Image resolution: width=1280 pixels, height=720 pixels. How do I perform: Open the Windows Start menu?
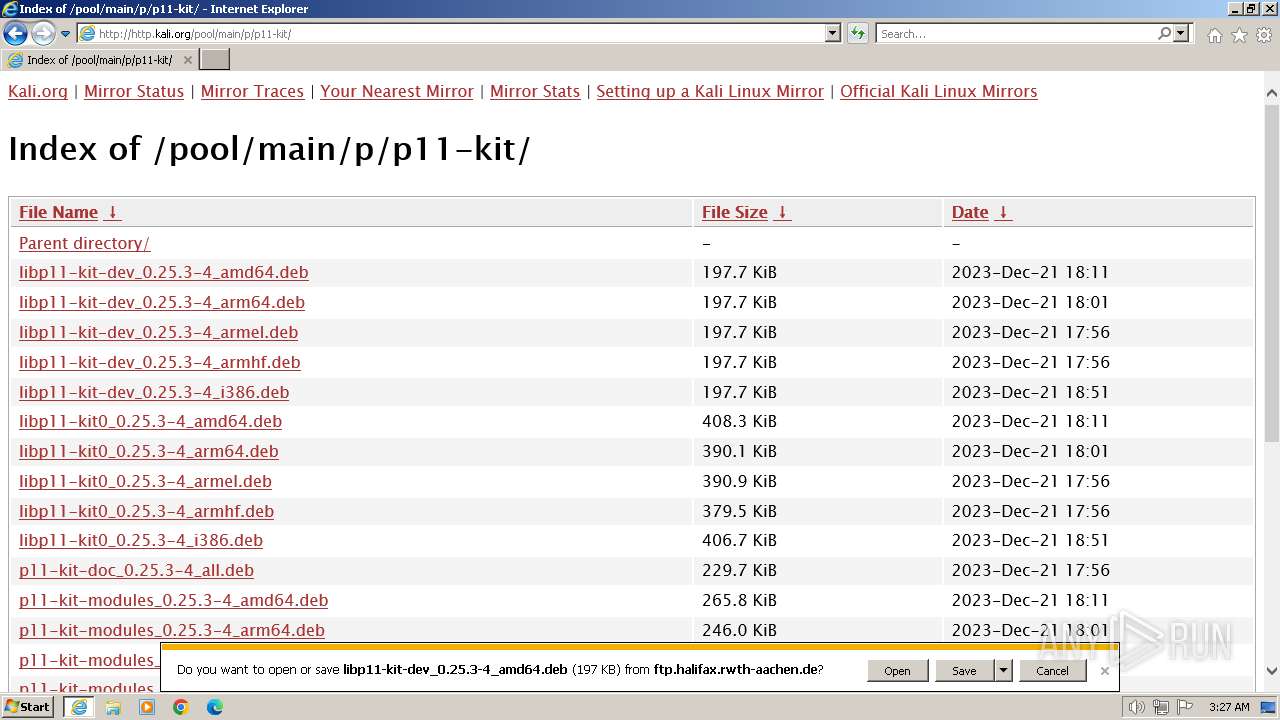tap(28, 707)
